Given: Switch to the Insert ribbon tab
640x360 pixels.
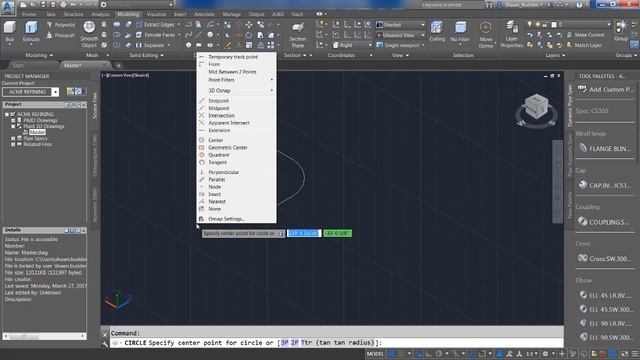Looking at the screenshot, I should 180,14.
